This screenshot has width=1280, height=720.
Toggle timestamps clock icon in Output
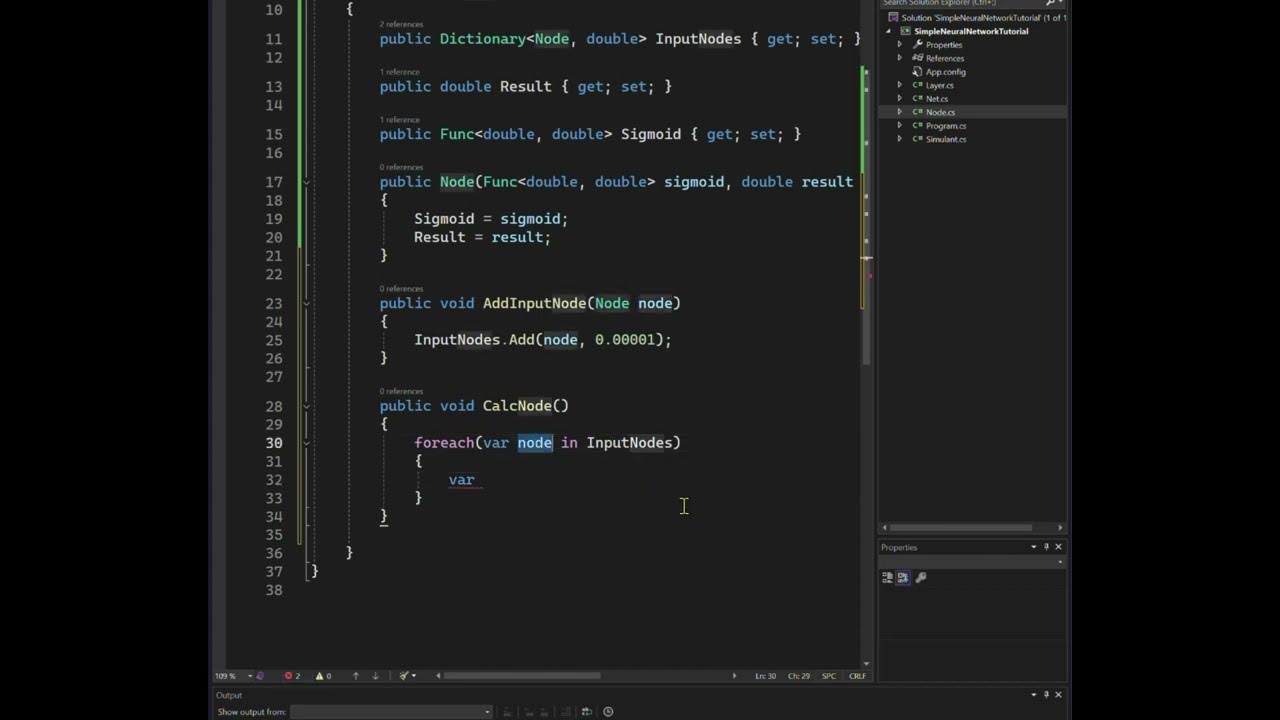click(x=608, y=712)
